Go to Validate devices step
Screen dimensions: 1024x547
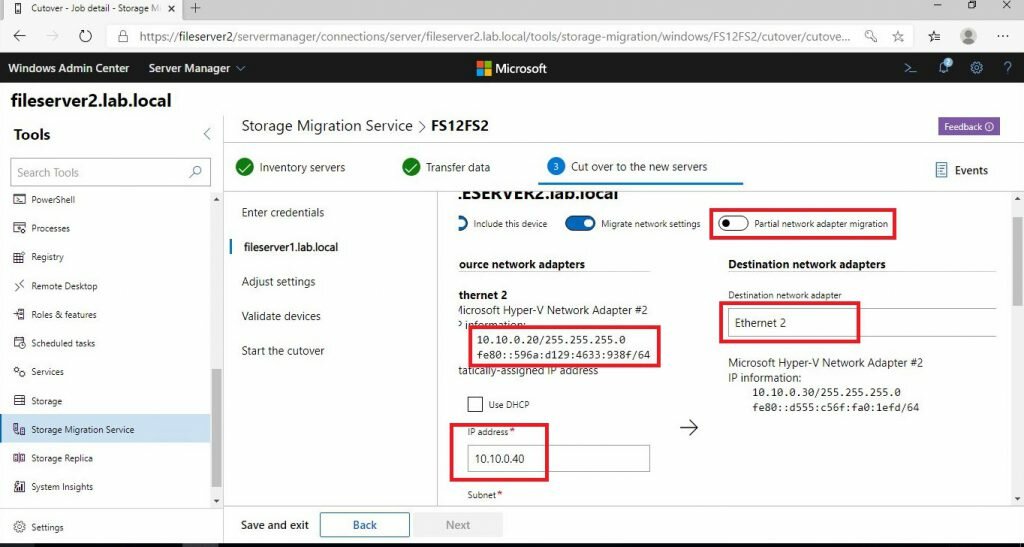coord(281,317)
